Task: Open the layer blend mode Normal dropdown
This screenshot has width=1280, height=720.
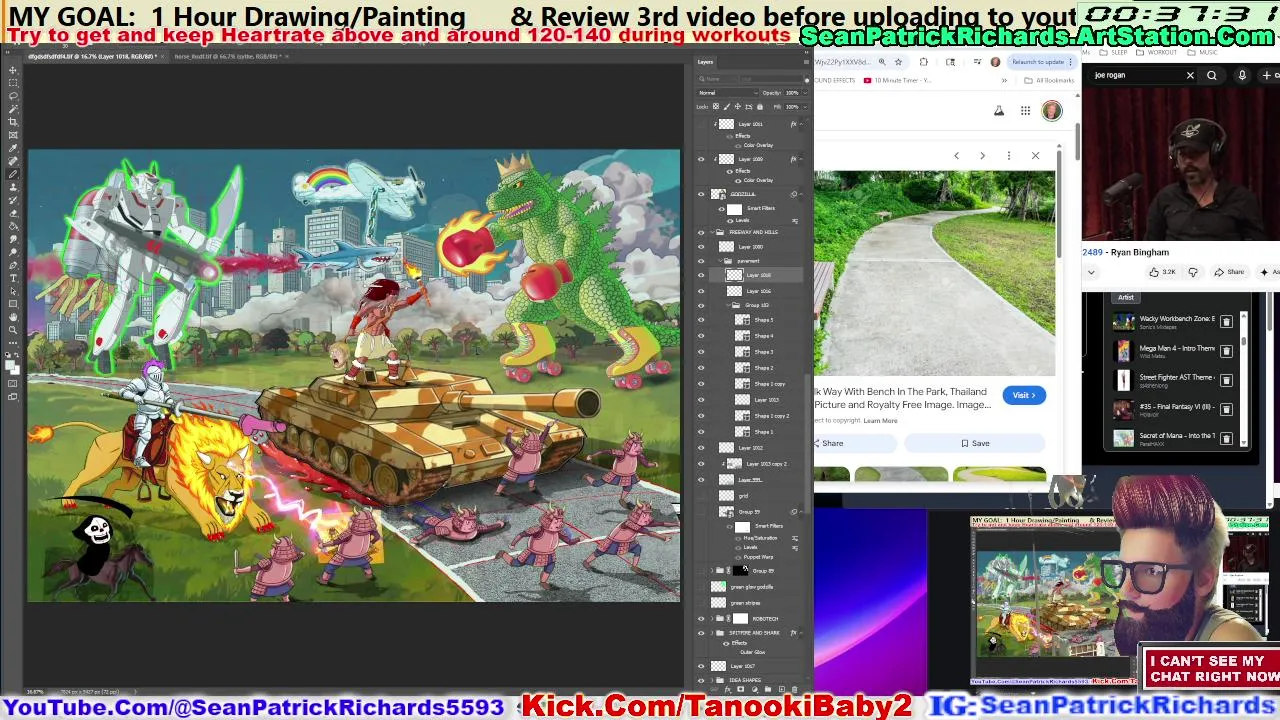Action: tap(728, 93)
